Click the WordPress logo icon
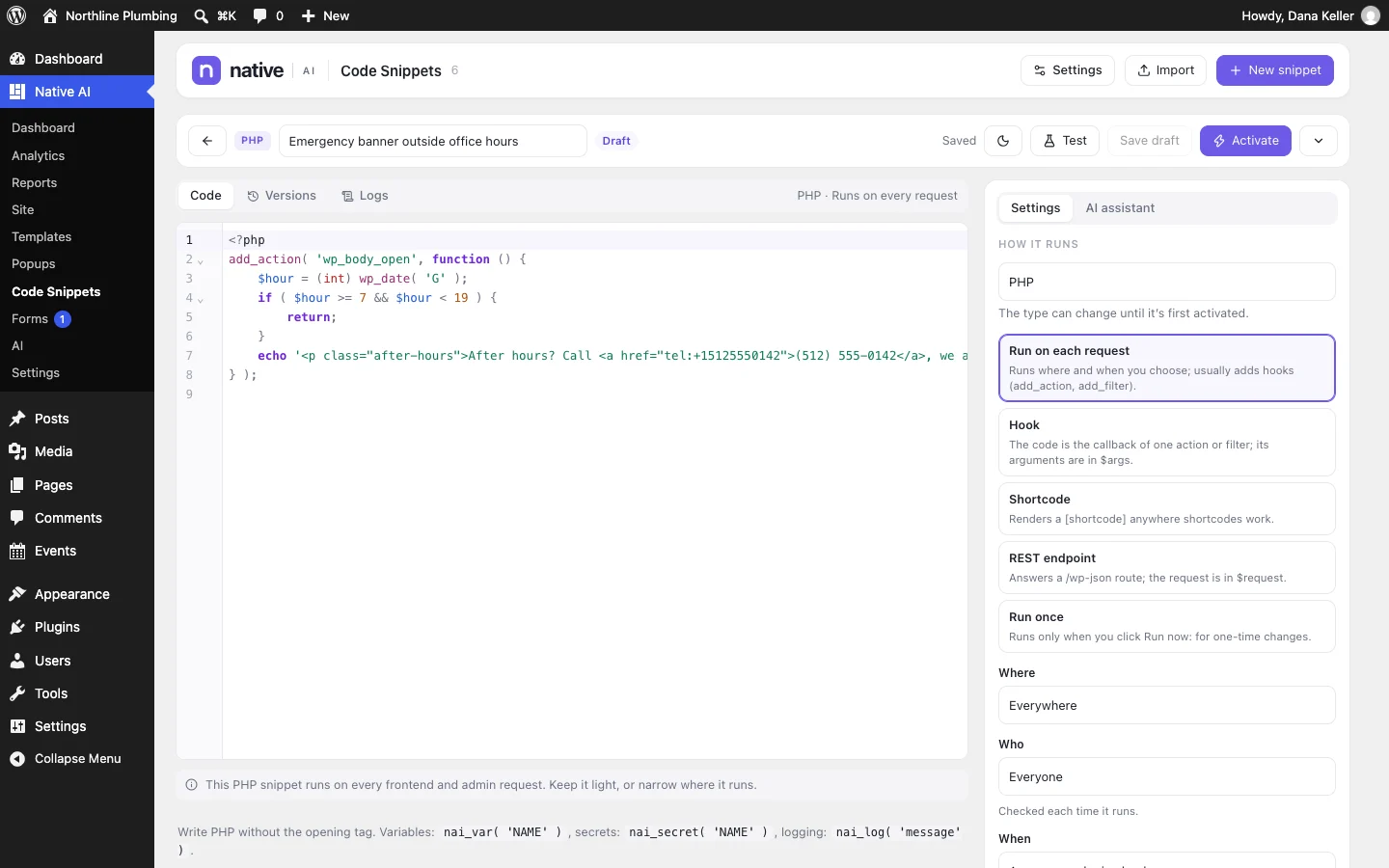Image resolution: width=1389 pixels, height=868 pixels. (16, 15)
